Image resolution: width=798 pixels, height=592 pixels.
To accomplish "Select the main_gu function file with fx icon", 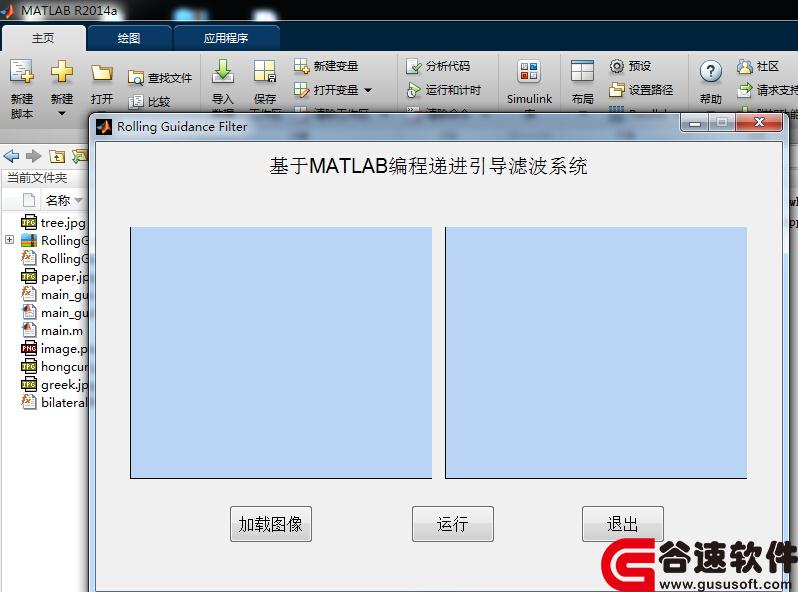I will tap(54, 295).
